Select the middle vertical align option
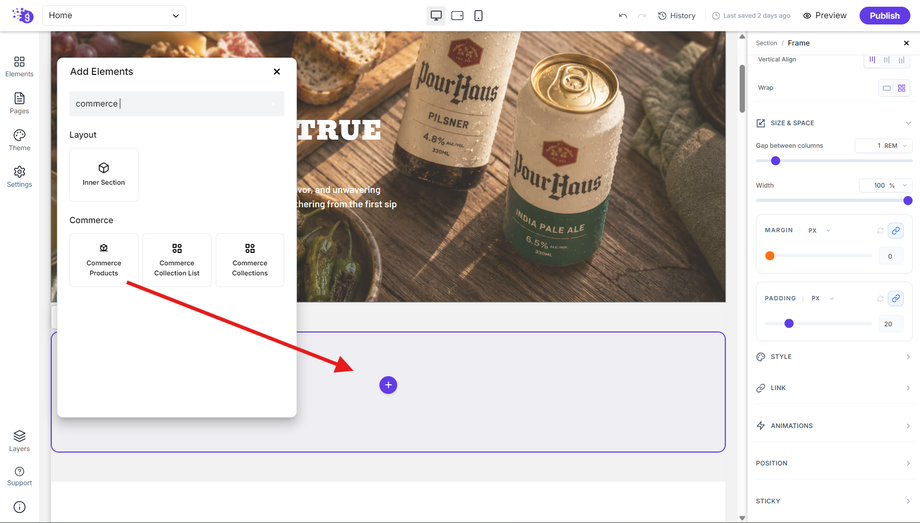Screen dimensions: 920x523 pos(887,59)
